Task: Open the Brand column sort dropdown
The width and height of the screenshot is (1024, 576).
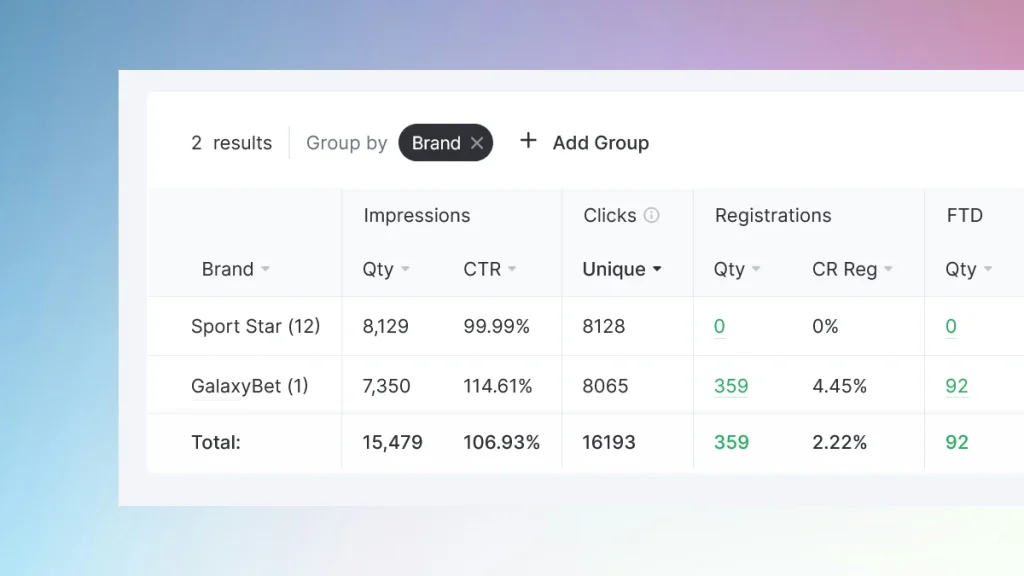Action: (266, 269)
